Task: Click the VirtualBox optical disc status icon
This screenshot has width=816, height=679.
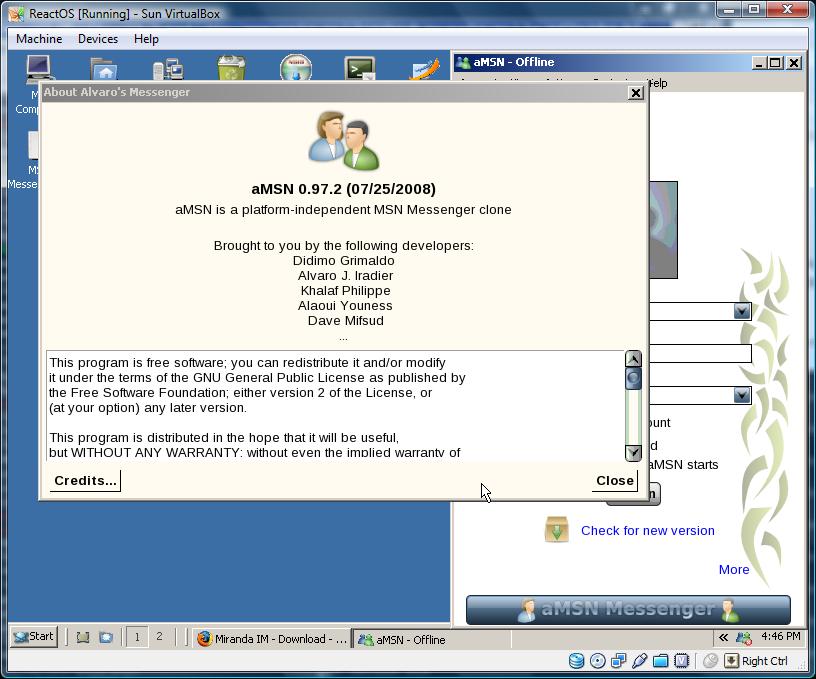Action: [x=598, y=661]
